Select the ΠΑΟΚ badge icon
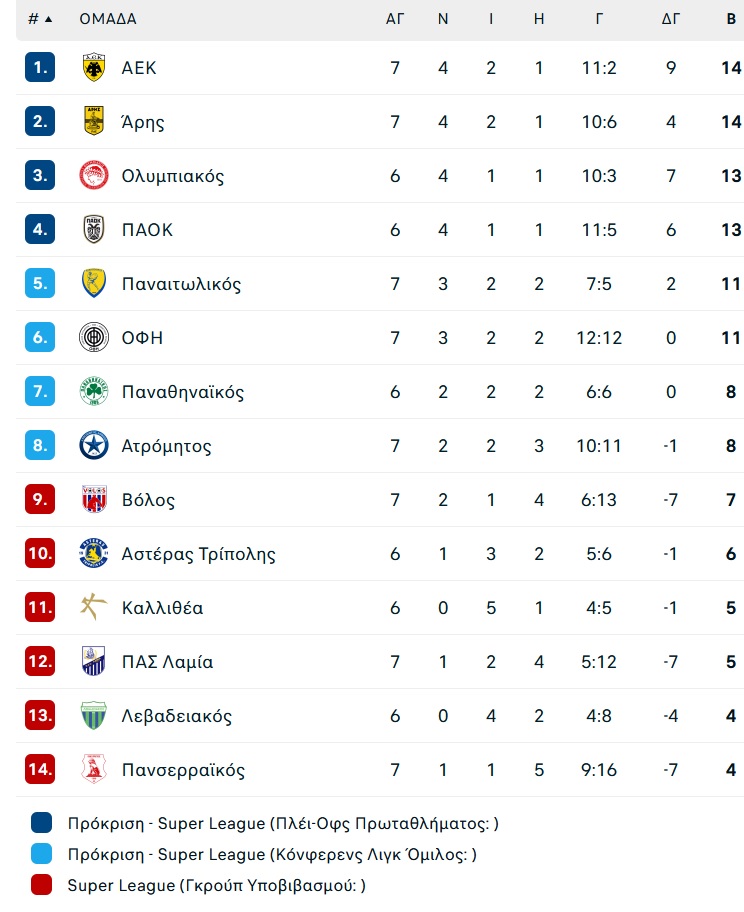The image size is (744, 912). (94, 229)
